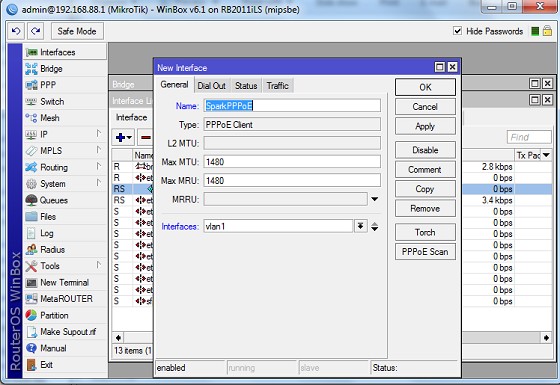This screenshot has height=385, width=560.
Task: Click the Find search box
Action: click(x=529, y=137)
